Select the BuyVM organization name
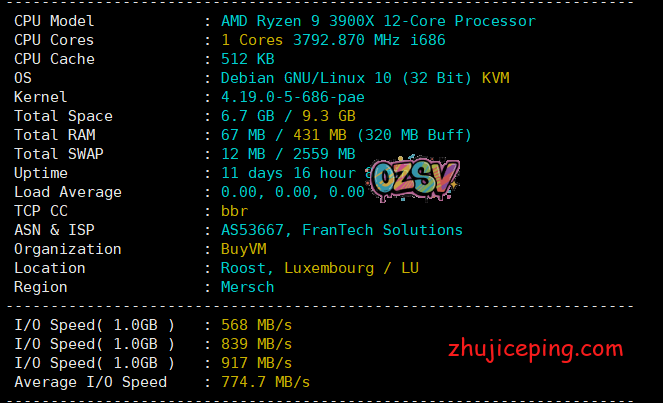Image resolution: width=663 pixels, height=403 pixels. 244,249
